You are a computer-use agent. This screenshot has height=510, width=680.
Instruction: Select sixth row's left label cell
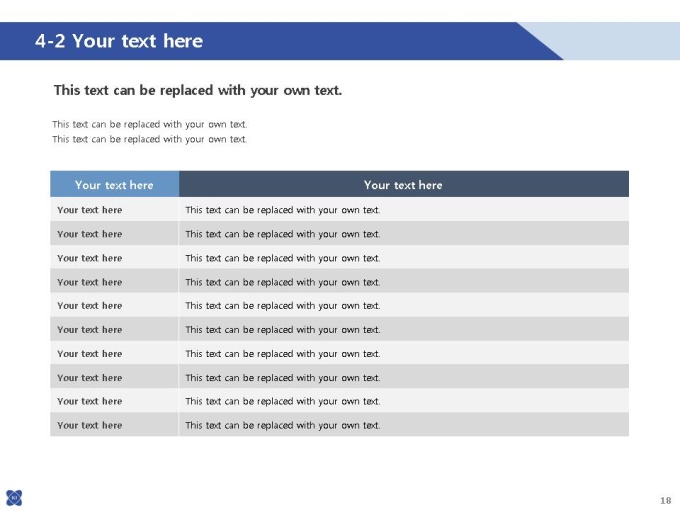point(114,329)
